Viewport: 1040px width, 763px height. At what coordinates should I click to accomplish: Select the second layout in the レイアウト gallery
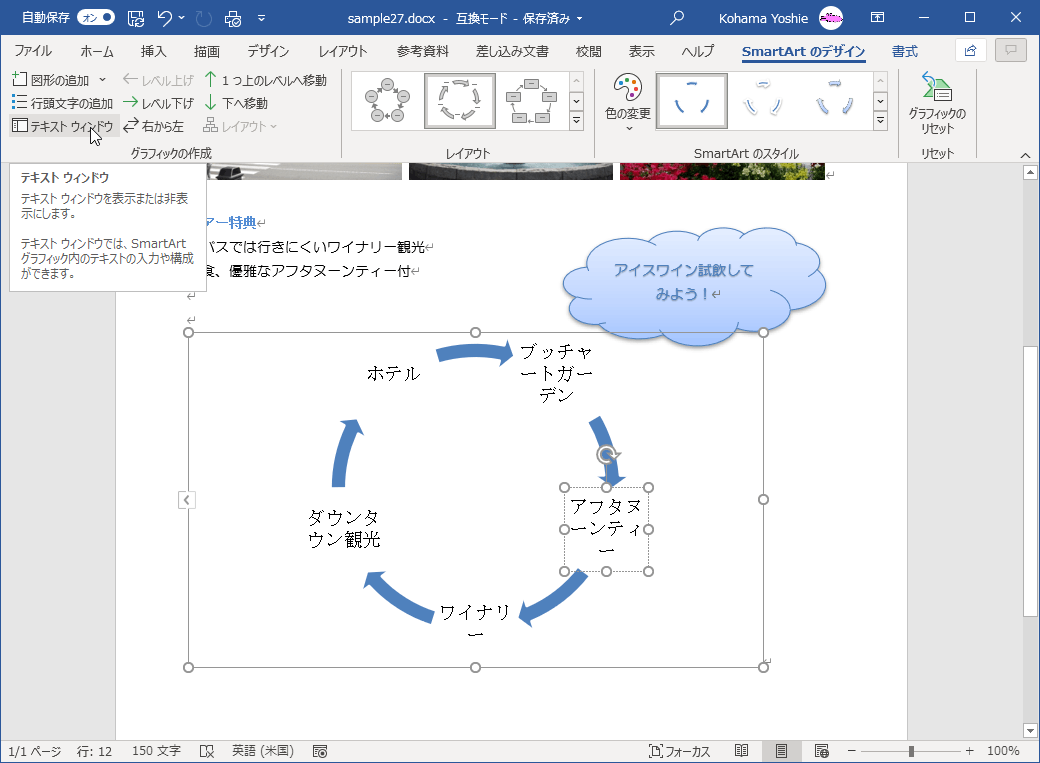point(460,99)
